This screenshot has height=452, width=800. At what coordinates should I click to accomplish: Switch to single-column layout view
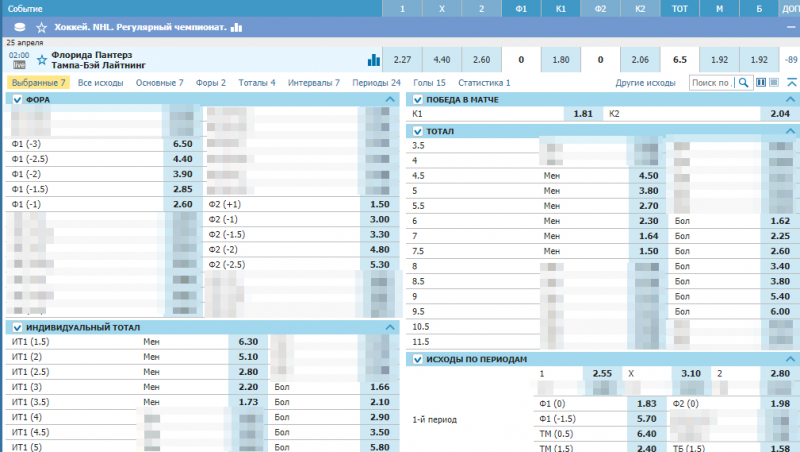[x=776, y=83]
